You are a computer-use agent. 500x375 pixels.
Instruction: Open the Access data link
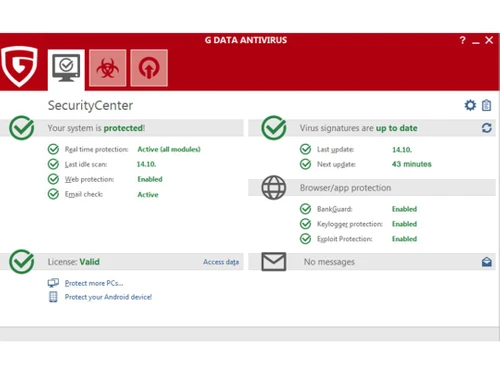pyautogui.click(x=221, y=262)
